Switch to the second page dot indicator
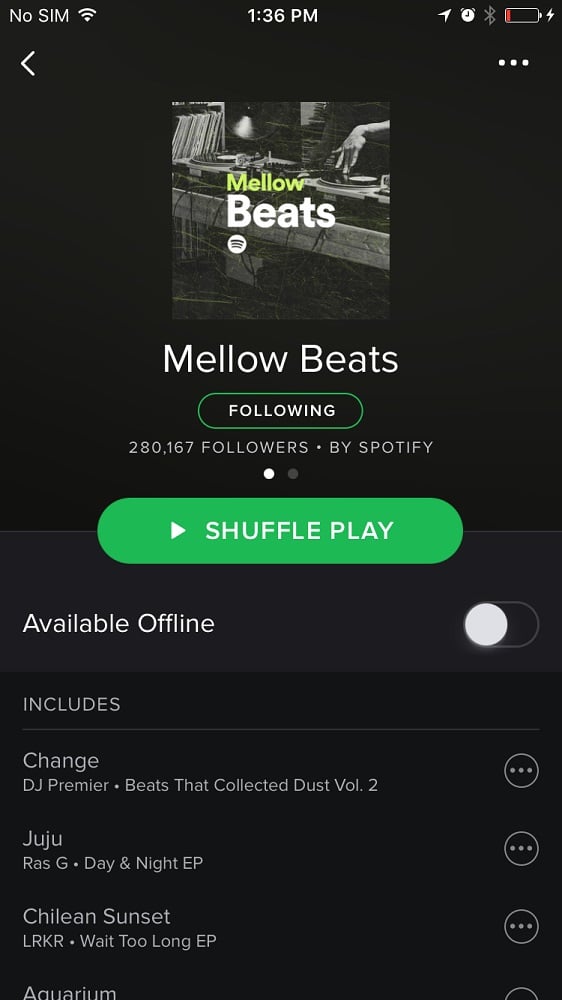The height and width of the screenshot is (1000, 562). 293,474
